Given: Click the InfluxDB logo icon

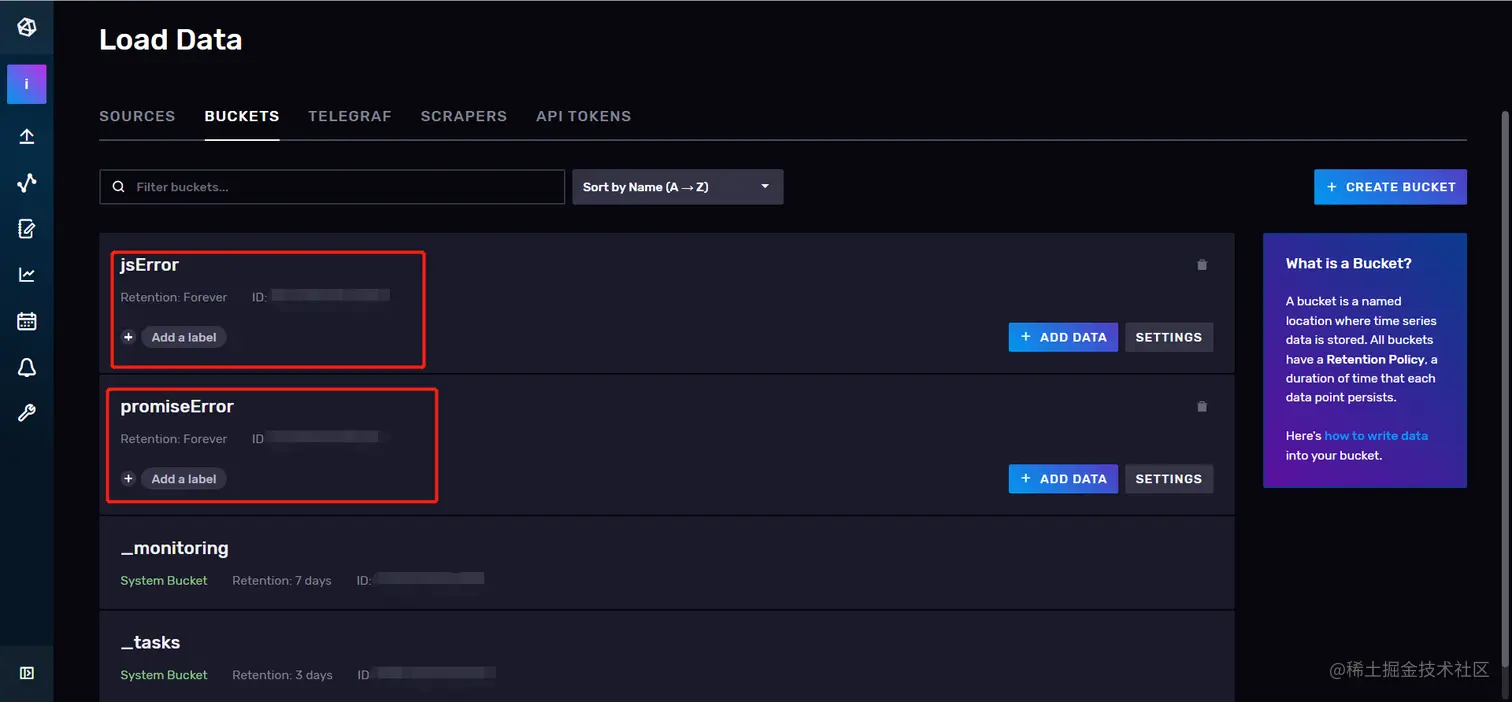Looking at the screenshot, I should pos(27,27).
